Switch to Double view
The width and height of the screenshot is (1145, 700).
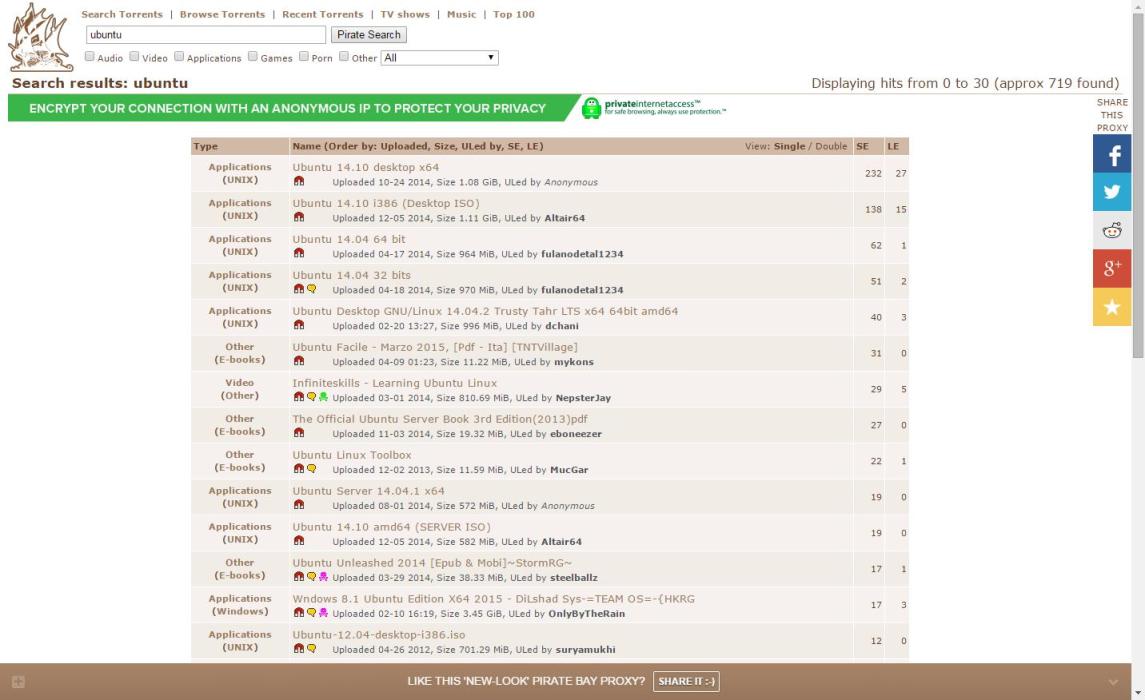(831, 146)
